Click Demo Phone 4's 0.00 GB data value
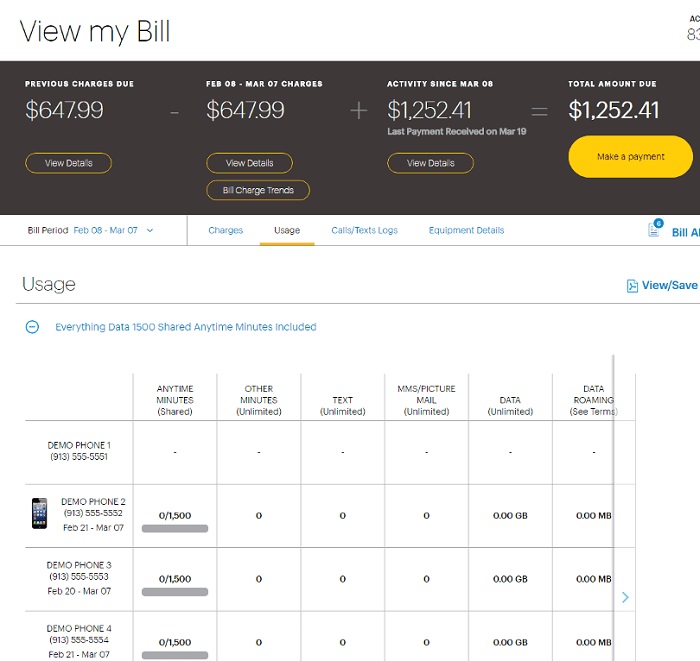This screenshot has width=700, height=661. [x=510, y=642]
